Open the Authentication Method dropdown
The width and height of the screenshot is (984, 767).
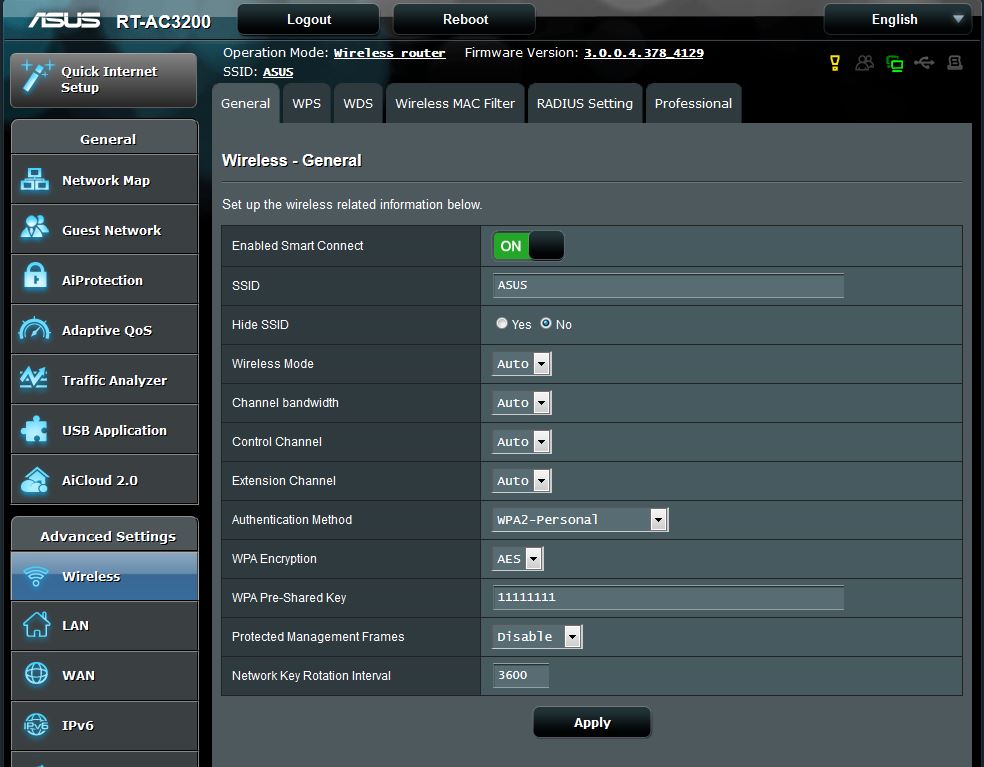(580, 520)
